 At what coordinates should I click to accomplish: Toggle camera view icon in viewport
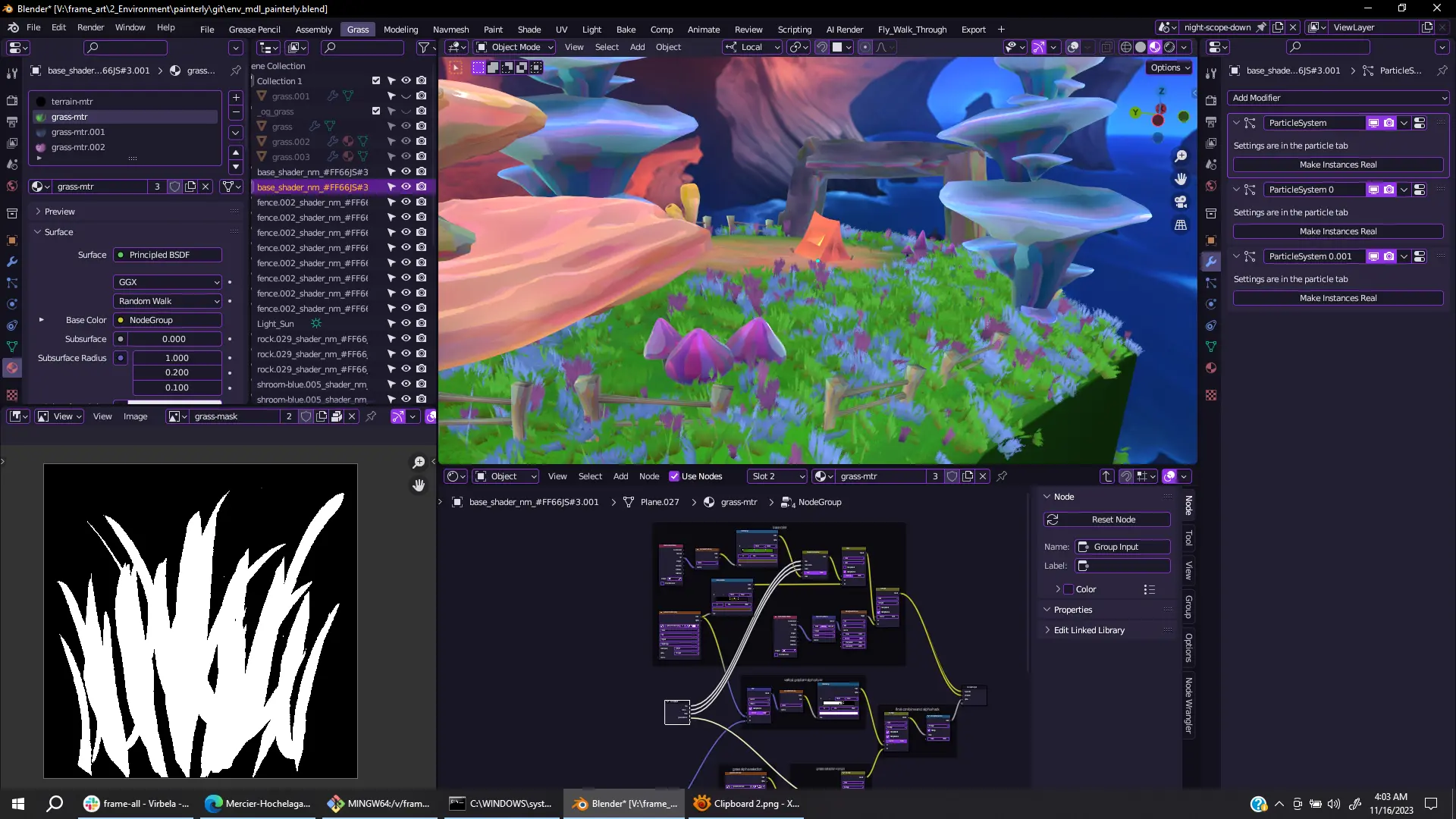(x=1181, y=202)
